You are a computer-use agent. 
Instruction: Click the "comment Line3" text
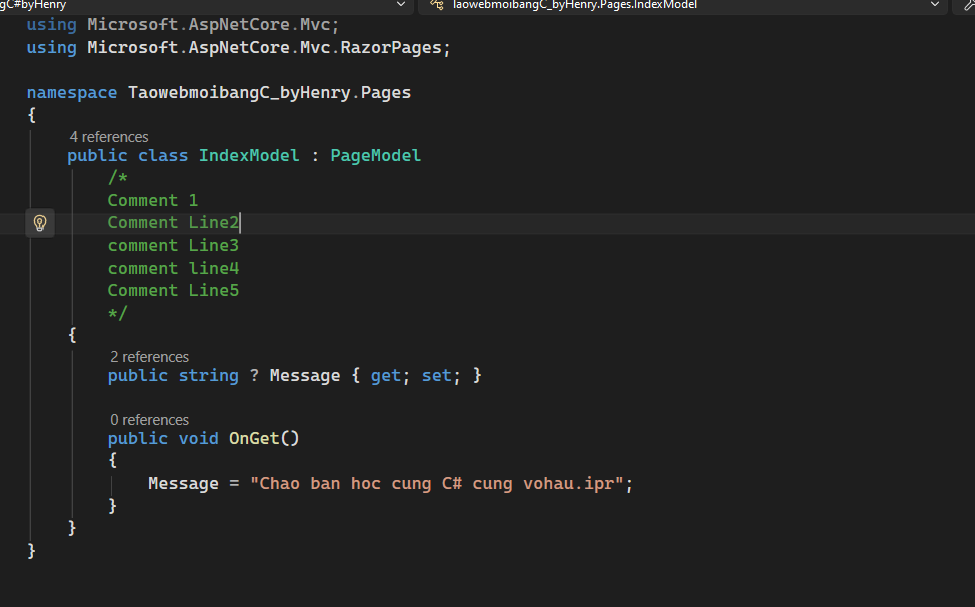point(173,245)
